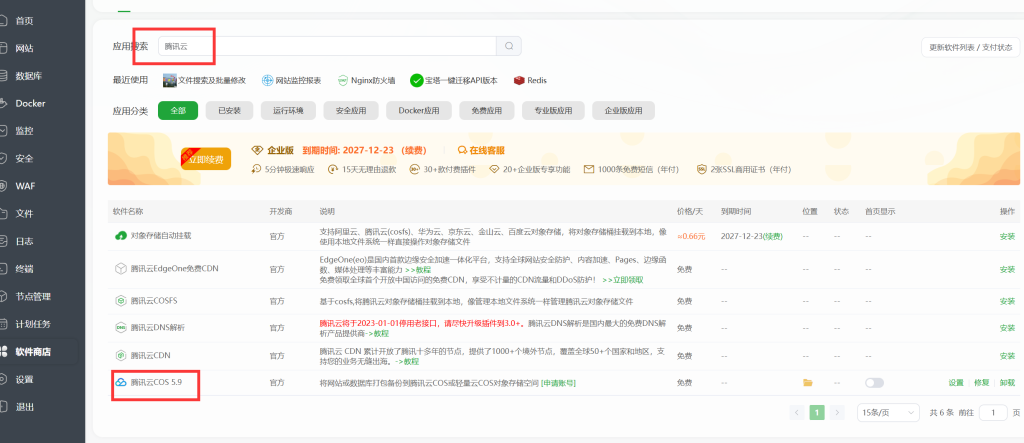The height and width of the screenshot is (443, 1024).
Task: Select the 免费应用 category tab
Action: 487,110
